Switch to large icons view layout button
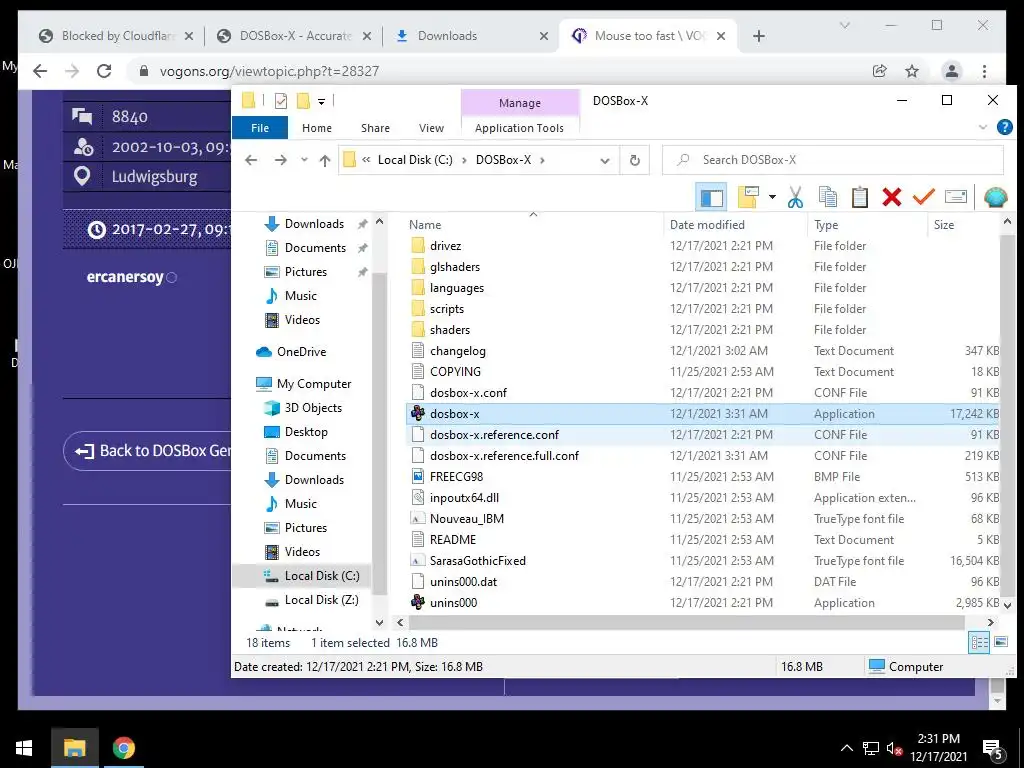 (1001, 643)
